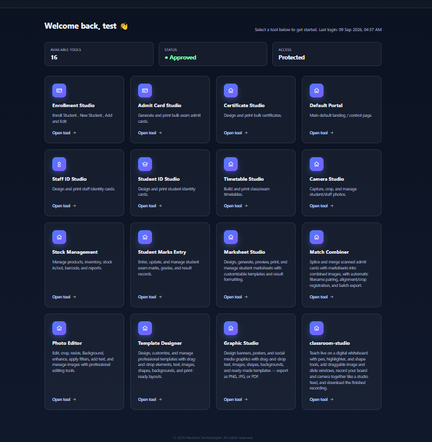Select the classroom-studio title

click(x=330, y=343)
